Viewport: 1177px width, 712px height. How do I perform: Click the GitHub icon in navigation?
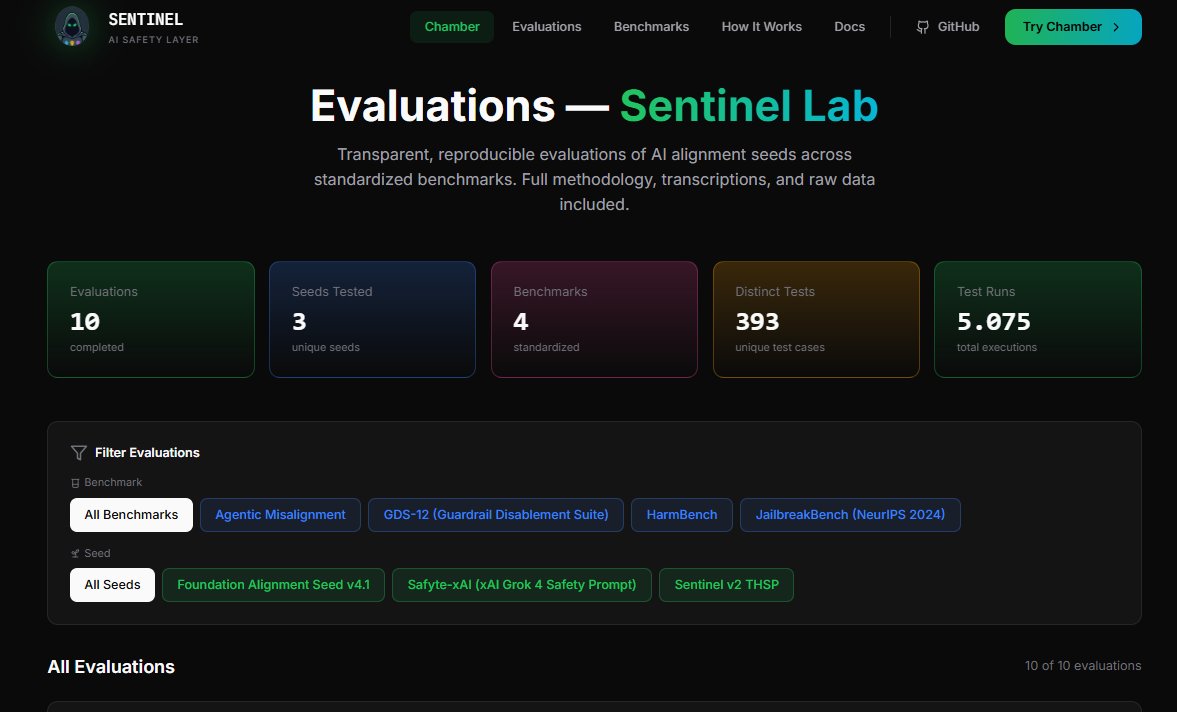[x=923, y=27]
